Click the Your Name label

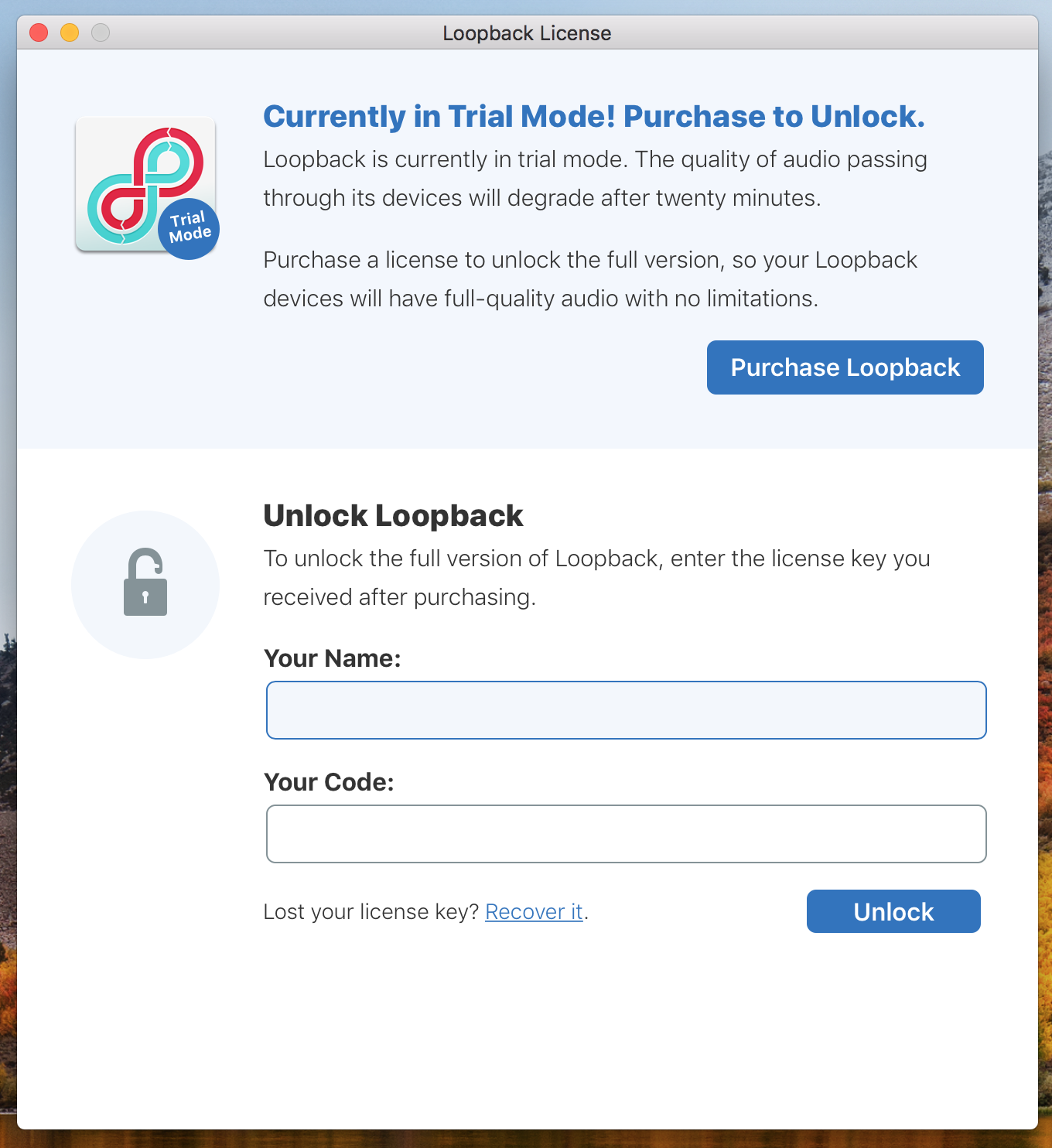333,658
